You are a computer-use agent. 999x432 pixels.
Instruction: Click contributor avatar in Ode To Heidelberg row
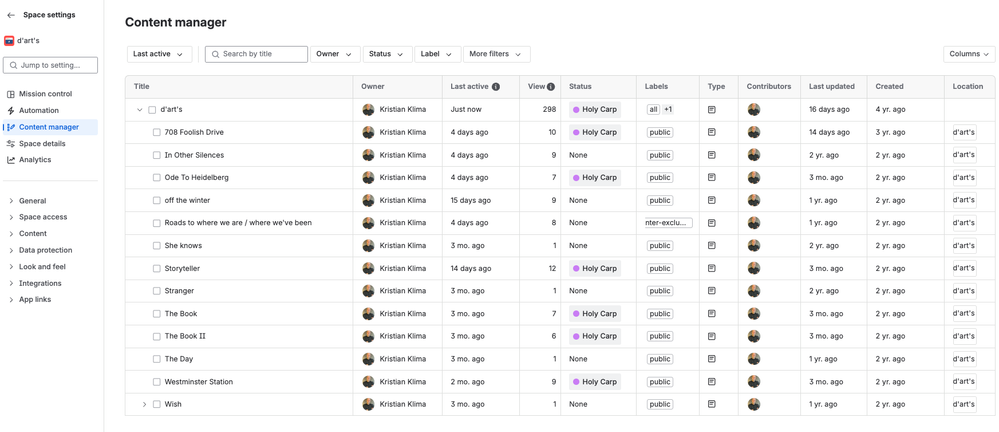754,178
